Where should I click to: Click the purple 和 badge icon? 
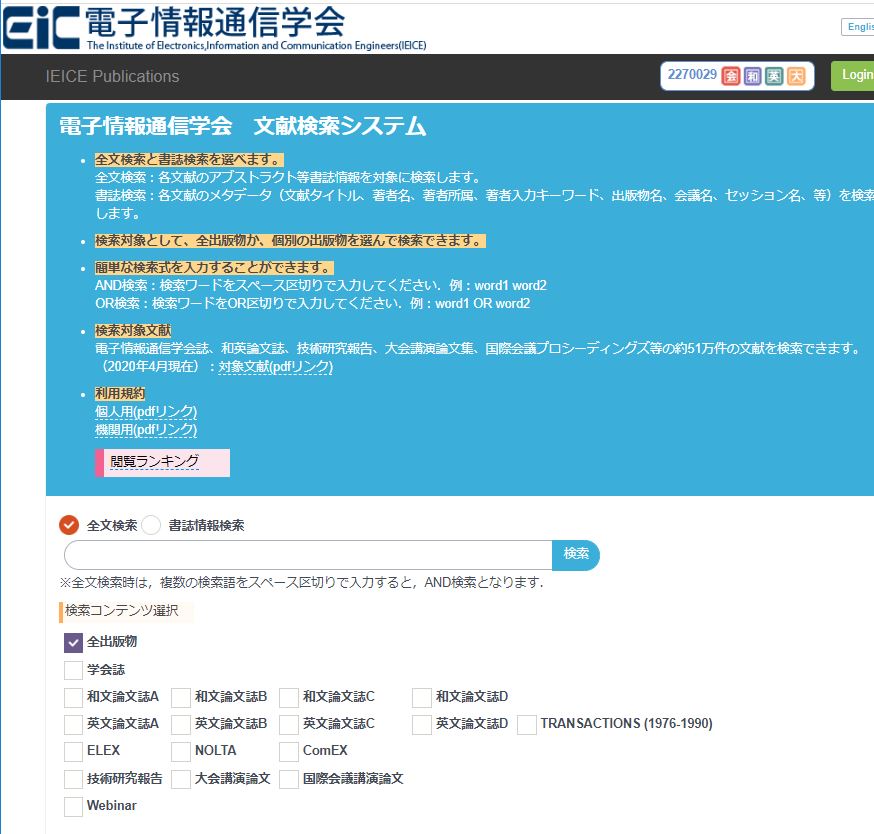point(752,76)
